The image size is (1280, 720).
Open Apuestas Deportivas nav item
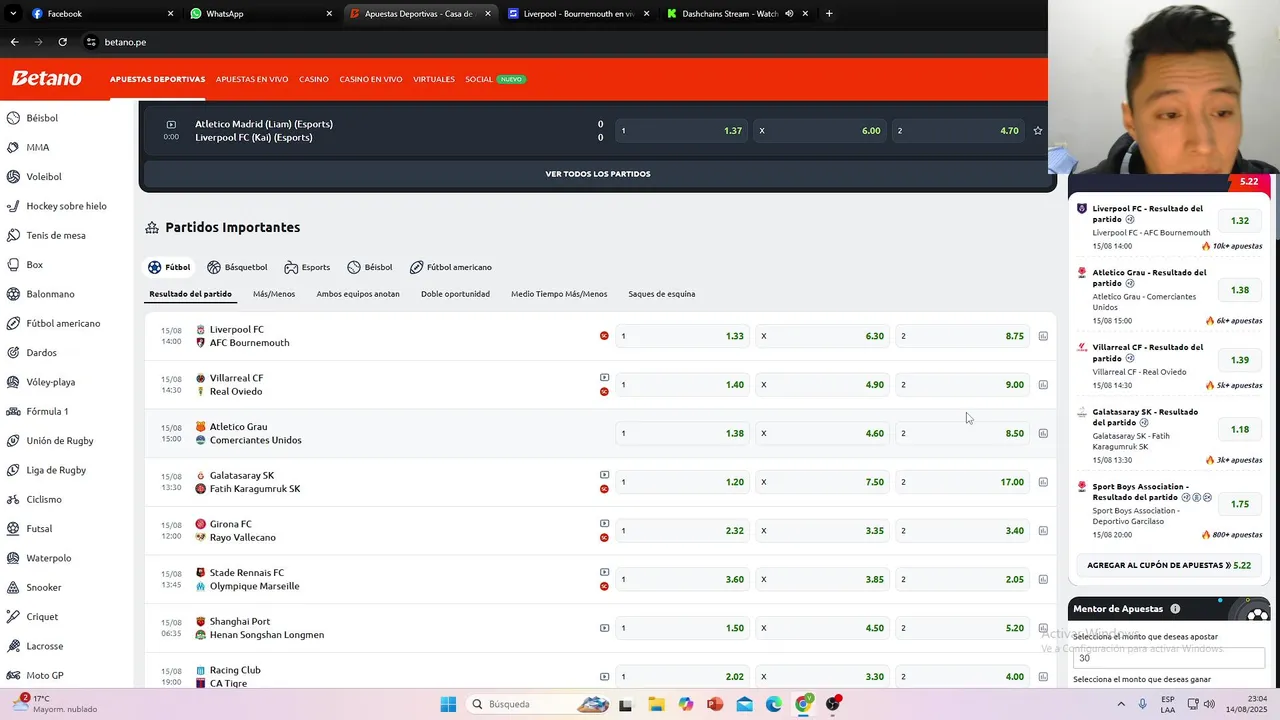point(157,79)
